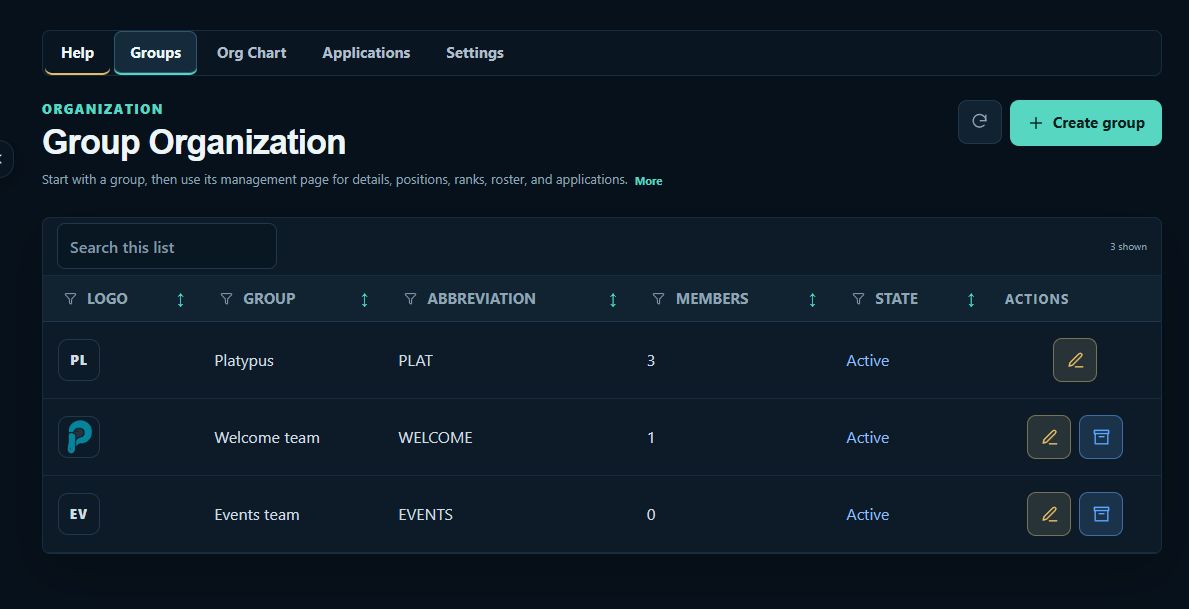Click Active state of Events team row

tap(867, 514)
